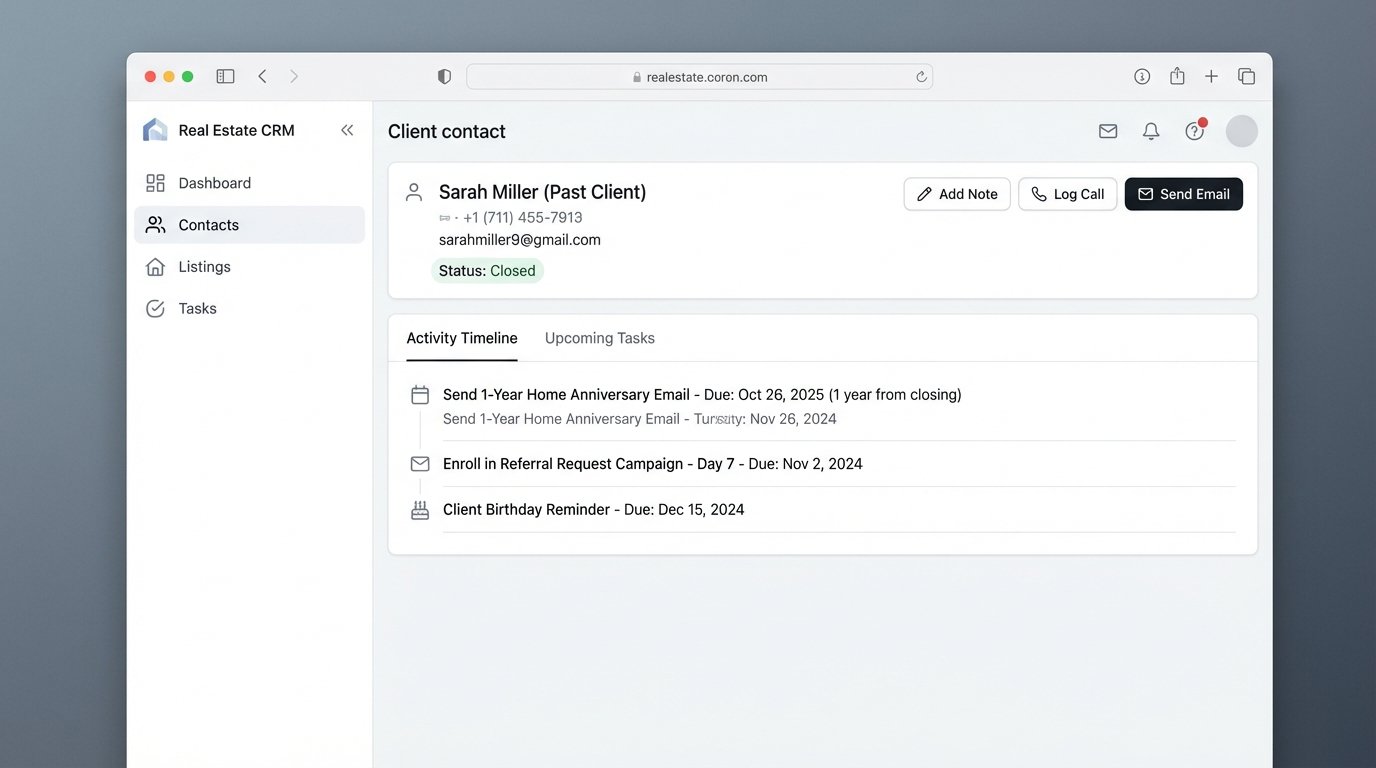Collapse the sidebar with the double chevron
Screen dimensions: 1376x768
[347, 129]
